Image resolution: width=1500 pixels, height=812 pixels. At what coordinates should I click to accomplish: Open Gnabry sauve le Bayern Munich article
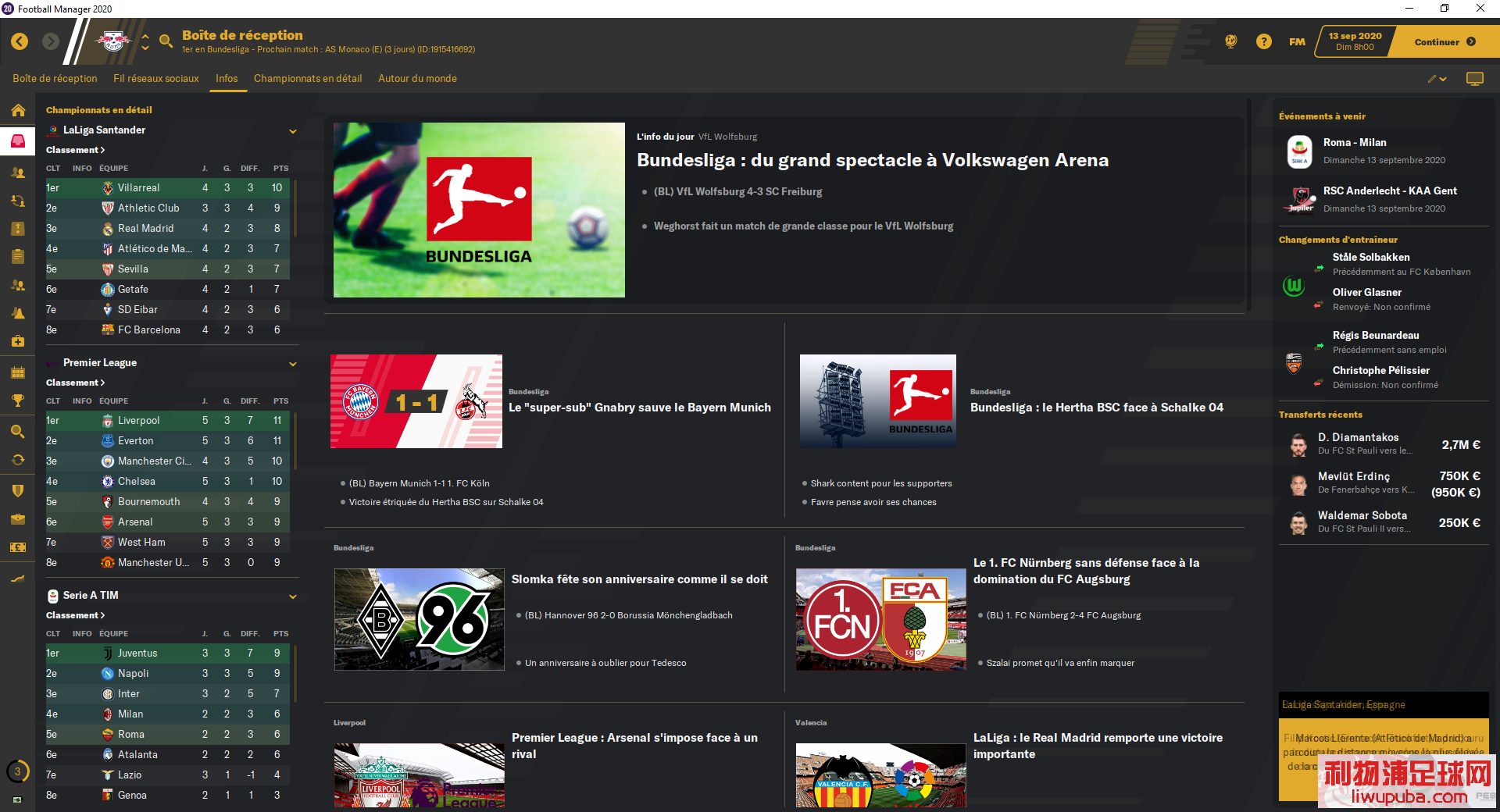(x=640, y=408)
